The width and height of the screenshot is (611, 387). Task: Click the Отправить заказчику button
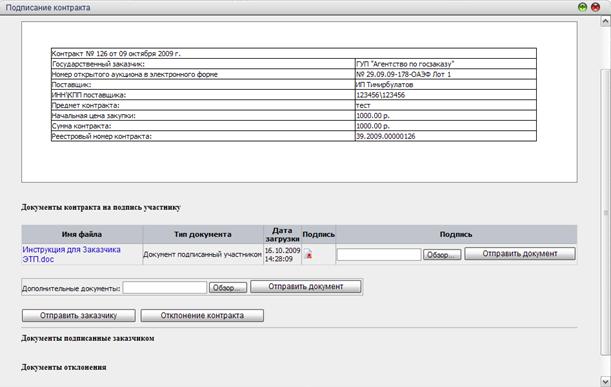(79, 316)
